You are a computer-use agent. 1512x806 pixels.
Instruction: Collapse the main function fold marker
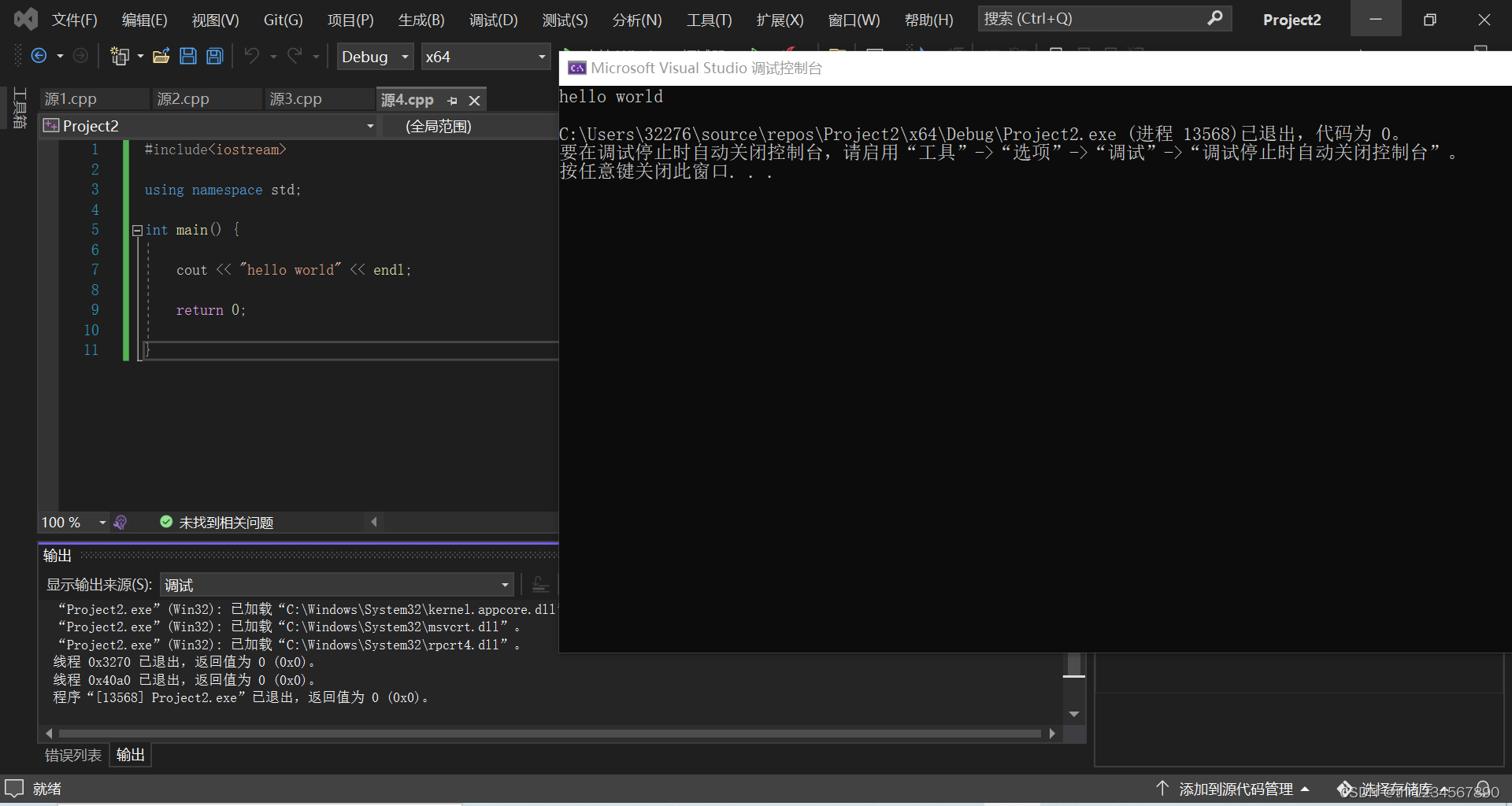coord(137,230)
